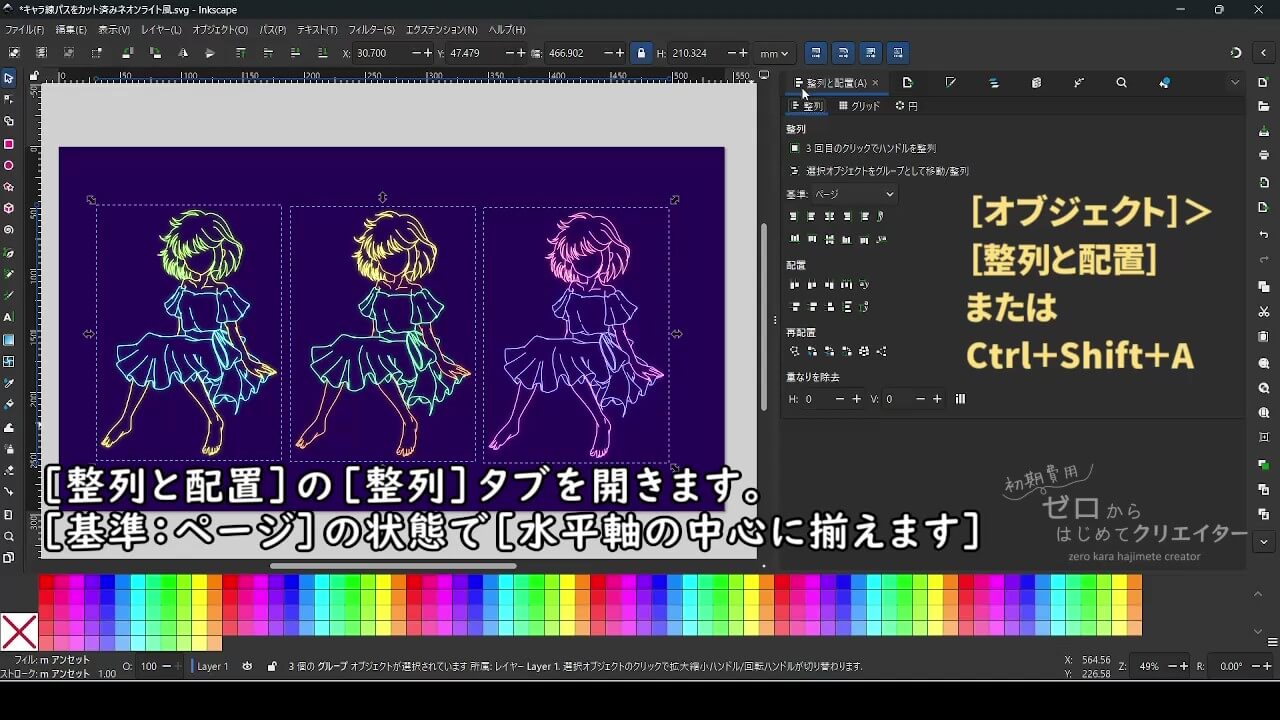Pick the Circle/Ellipse tool
Image resolution: width=1280 pixels, height=720 pixels.
click(11, 166)
